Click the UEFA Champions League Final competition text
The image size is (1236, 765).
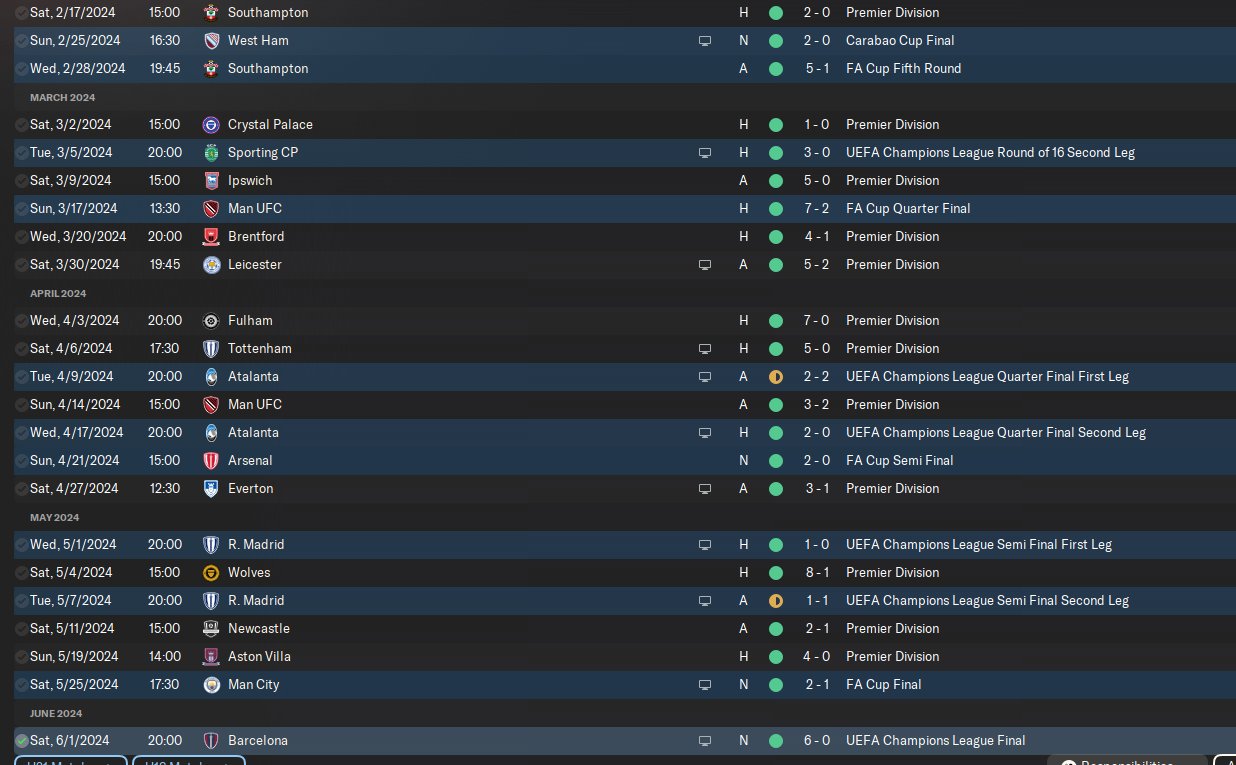(935, 741)
